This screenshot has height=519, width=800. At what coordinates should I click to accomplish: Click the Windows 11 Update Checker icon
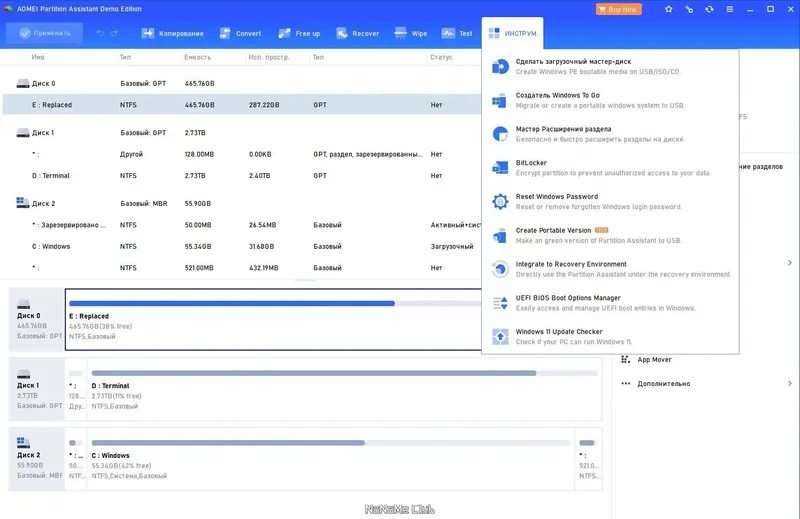click(500, 337)
